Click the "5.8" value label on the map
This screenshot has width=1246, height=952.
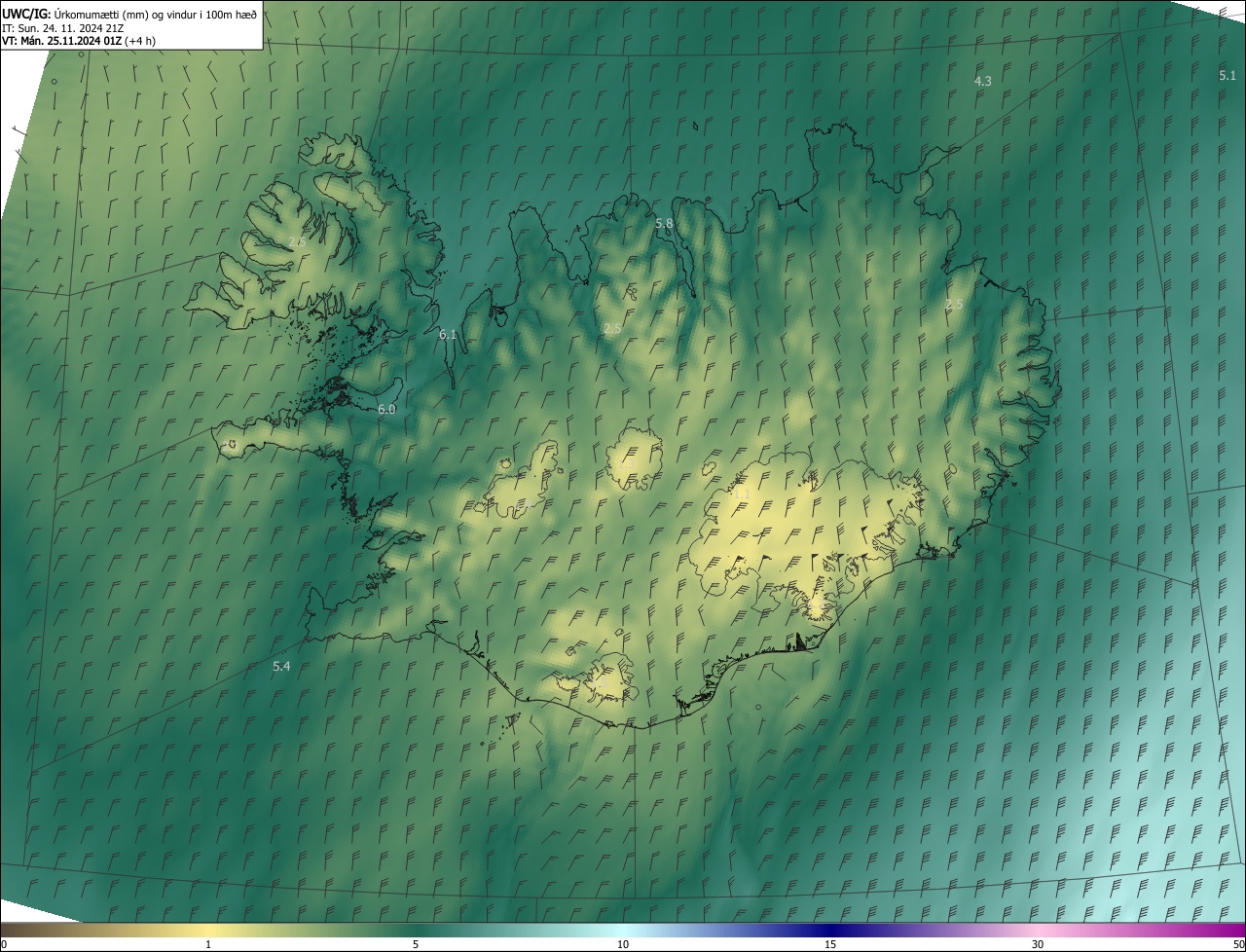pyautogui.click(x=664, y=223)
